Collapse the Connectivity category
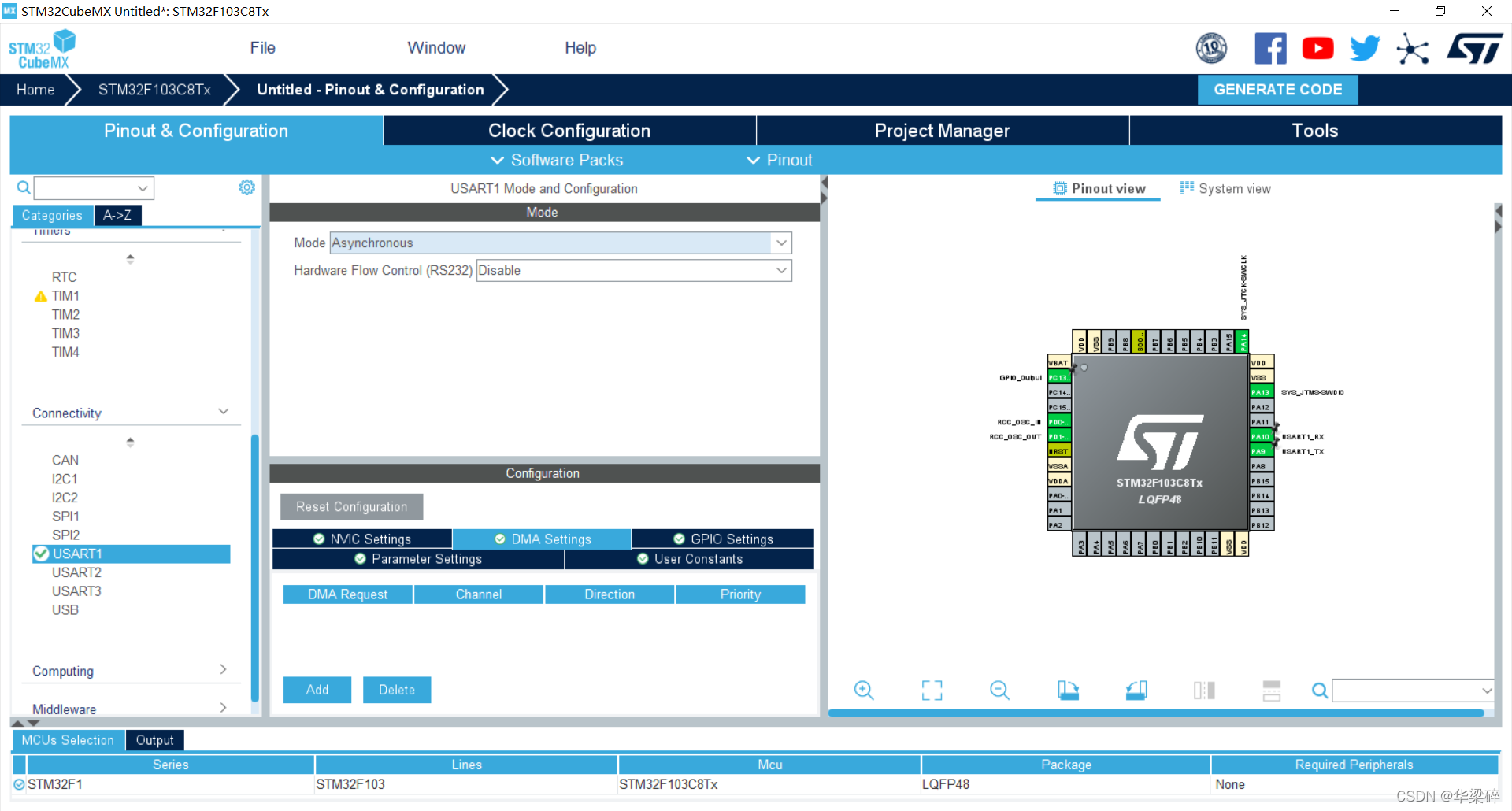1512x811 pixels. coord(224,412)
